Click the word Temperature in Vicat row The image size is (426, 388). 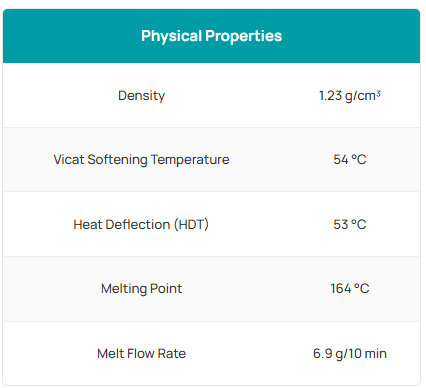coord(190,160)
